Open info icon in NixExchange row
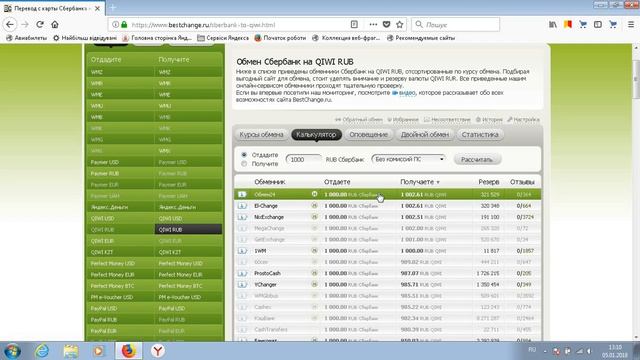This screenshot has width=640, height=360. click(x=242, y=217)
